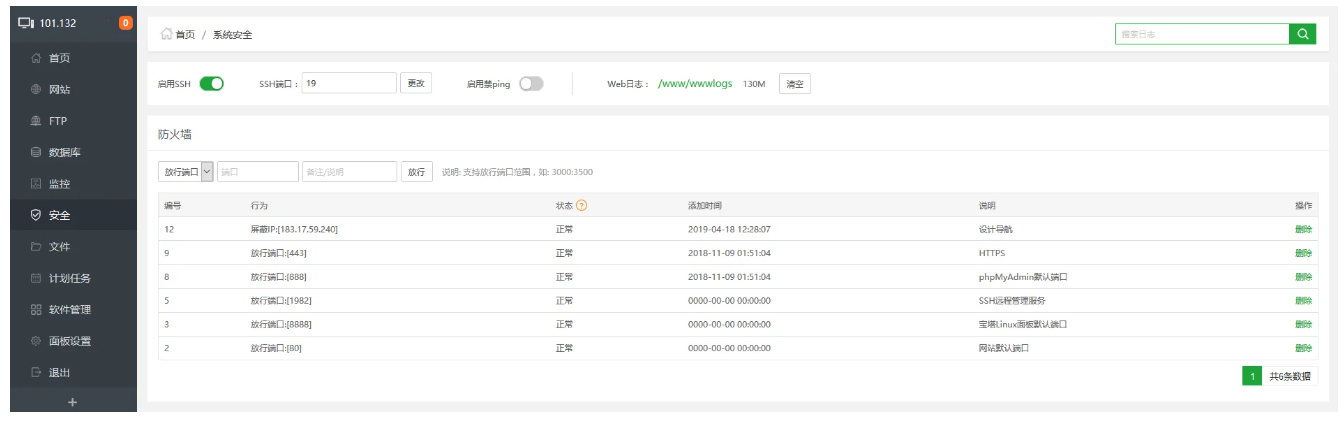
Task: Open 数据库 from the sidebar
Action: 64,152
